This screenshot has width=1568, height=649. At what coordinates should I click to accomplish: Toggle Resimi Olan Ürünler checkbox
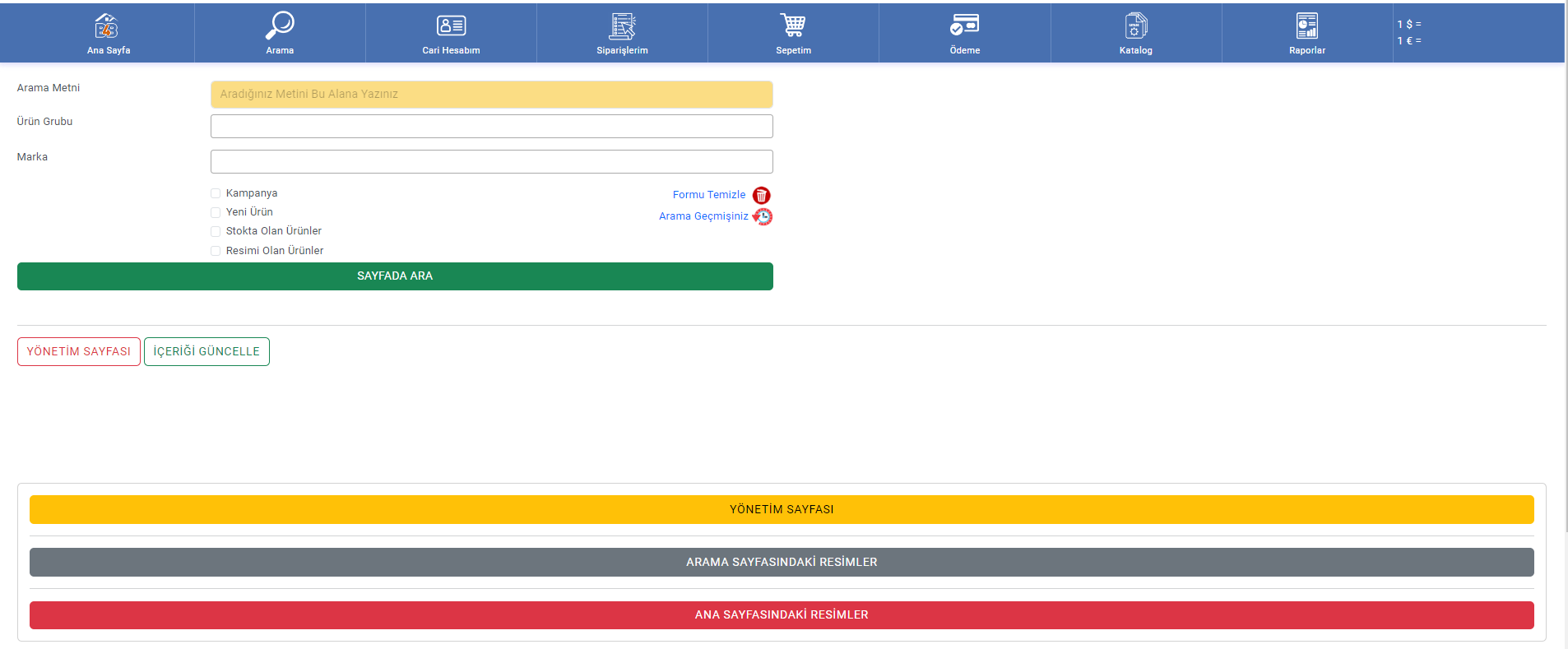point(216,251)
